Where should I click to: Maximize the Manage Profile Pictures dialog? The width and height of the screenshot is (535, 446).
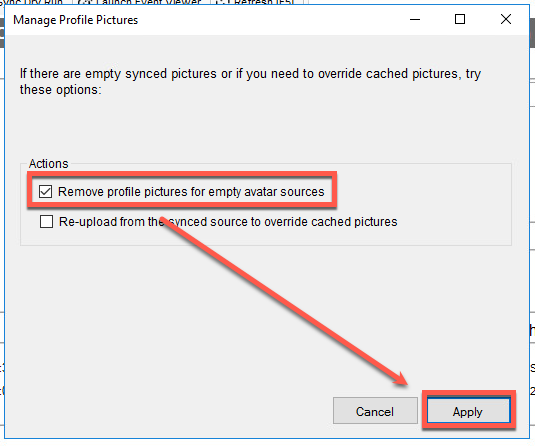pyautogui.click(x=460, y=19)
